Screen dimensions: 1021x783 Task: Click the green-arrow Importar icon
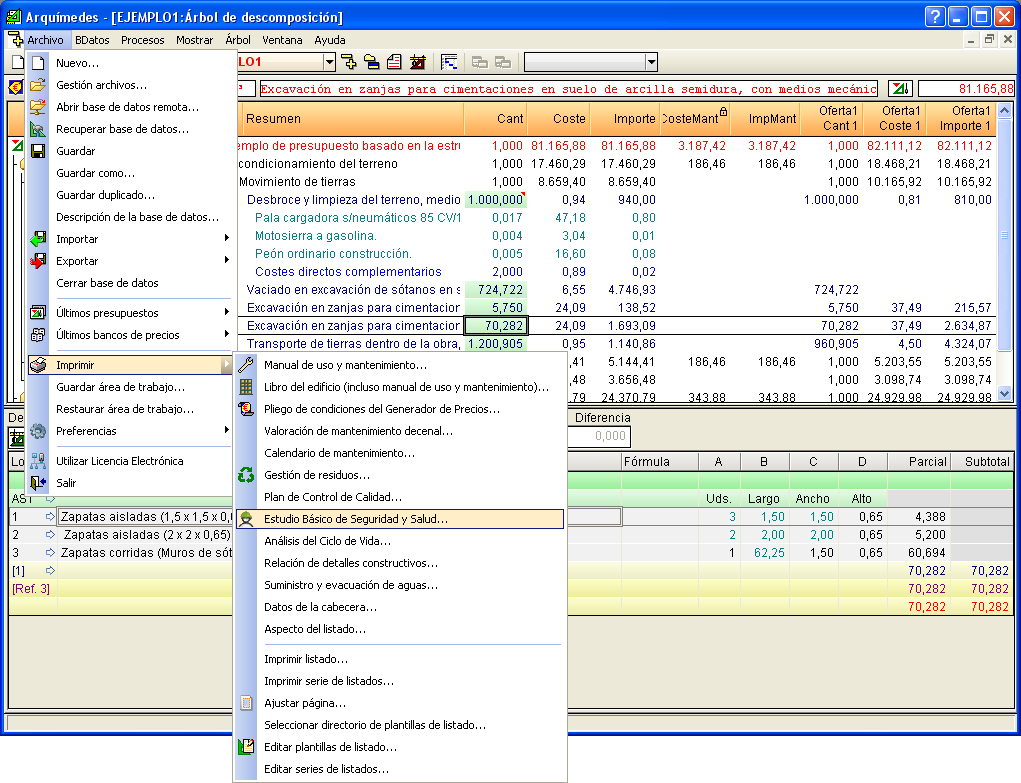[x=38, y=239]
